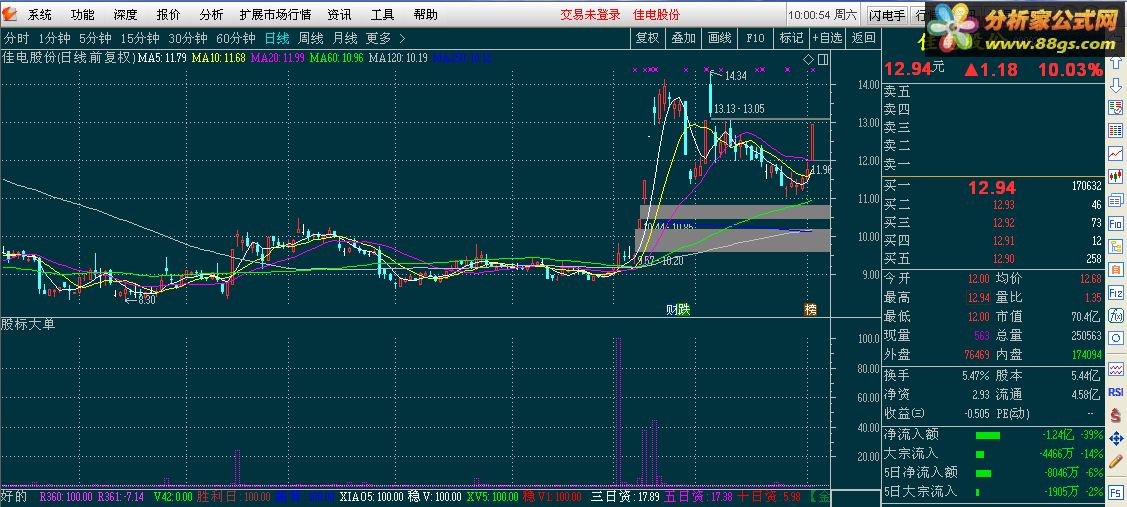Click the F10 sidebar icon

(x=1116, y=224)
